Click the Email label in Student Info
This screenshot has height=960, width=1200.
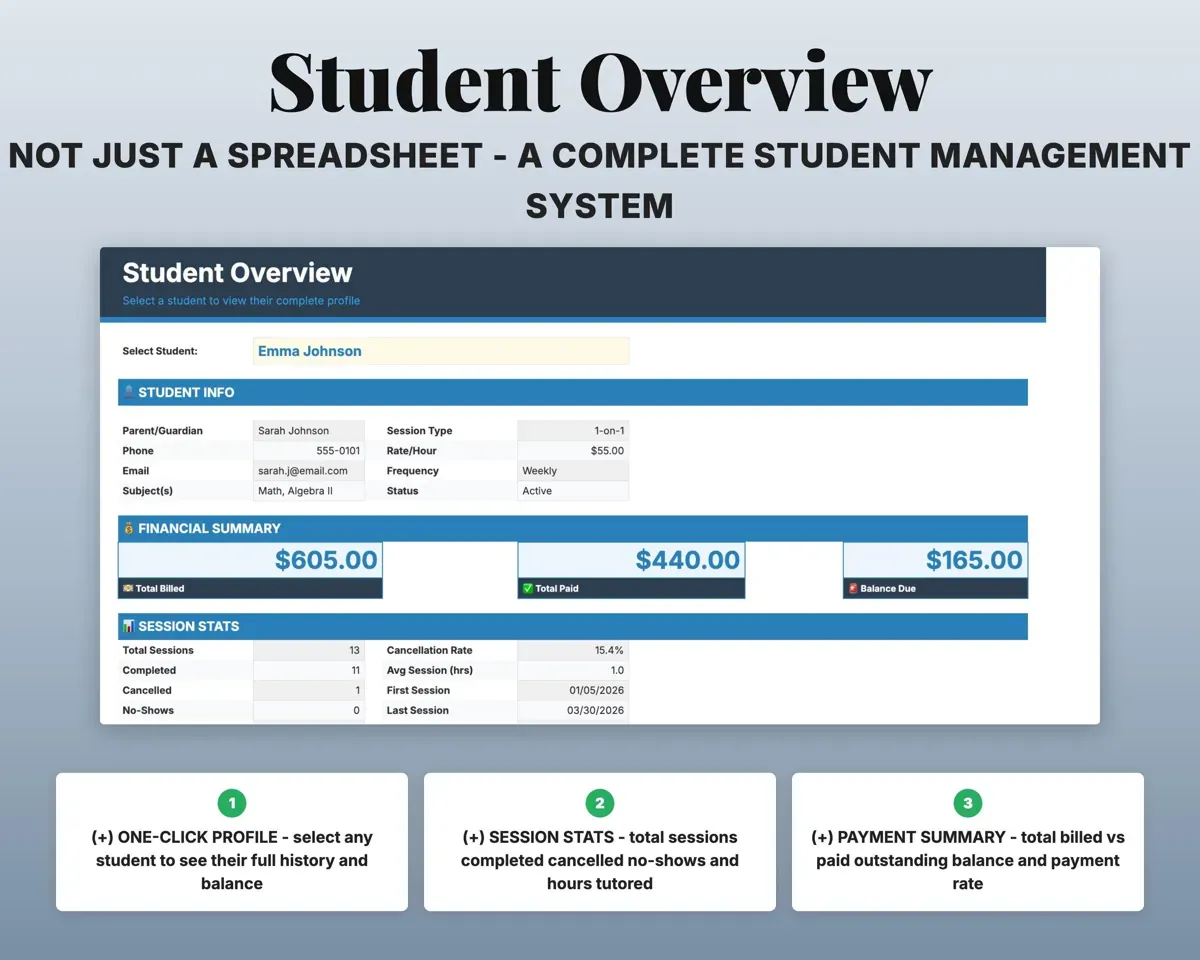136,471
